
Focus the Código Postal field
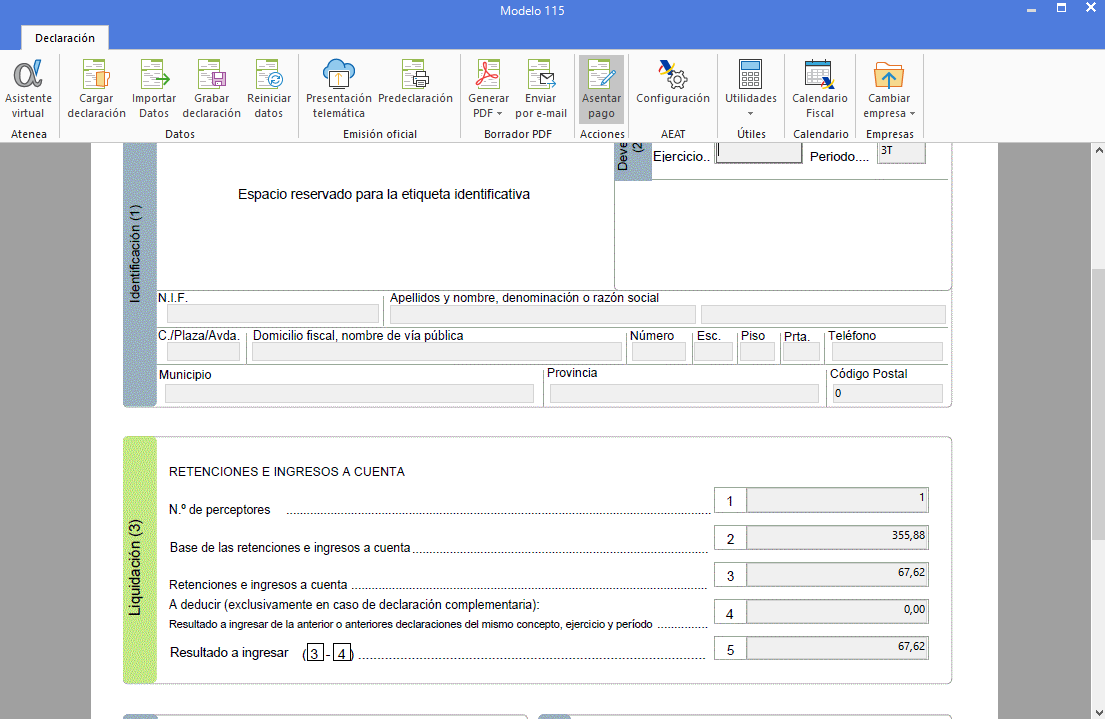click(887, 393)
